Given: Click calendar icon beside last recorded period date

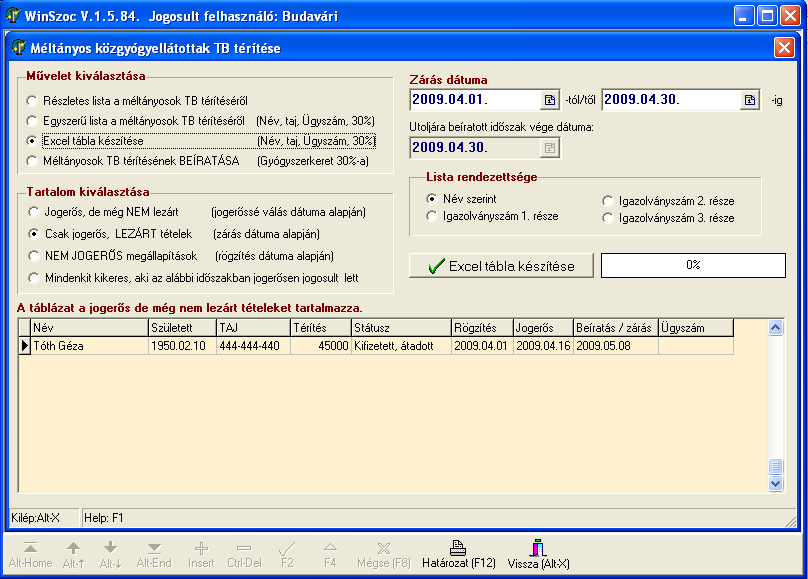Looking at the screenshot, I should coord(550,148).
